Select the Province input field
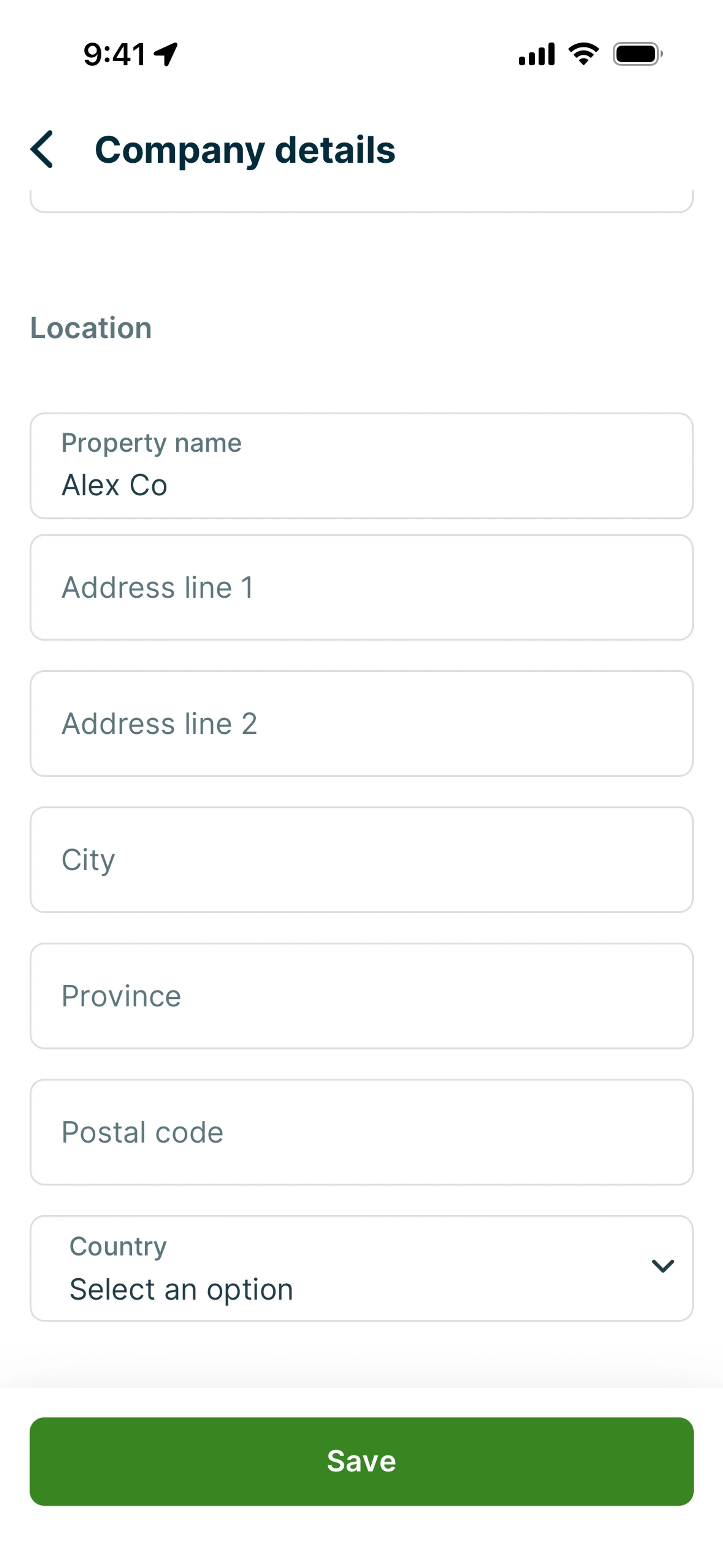 pos(361,996)
